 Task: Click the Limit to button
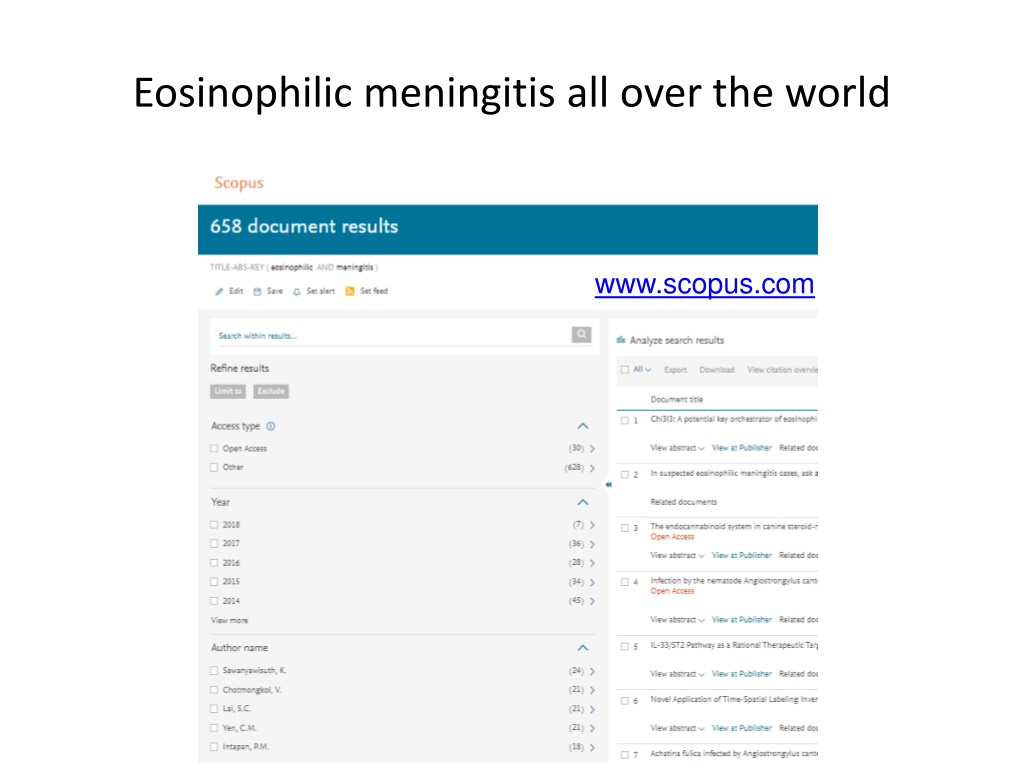(x=228, y=391)
